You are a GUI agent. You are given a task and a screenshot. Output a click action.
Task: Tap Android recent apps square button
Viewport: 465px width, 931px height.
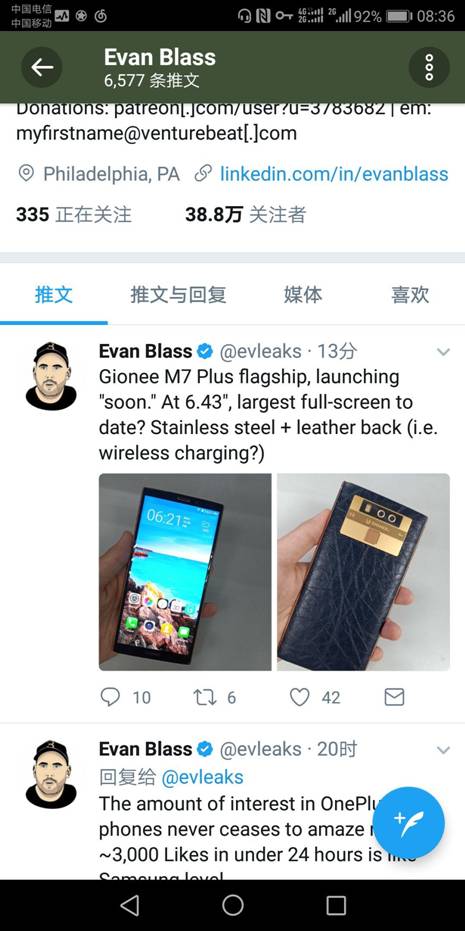[336, 905]
